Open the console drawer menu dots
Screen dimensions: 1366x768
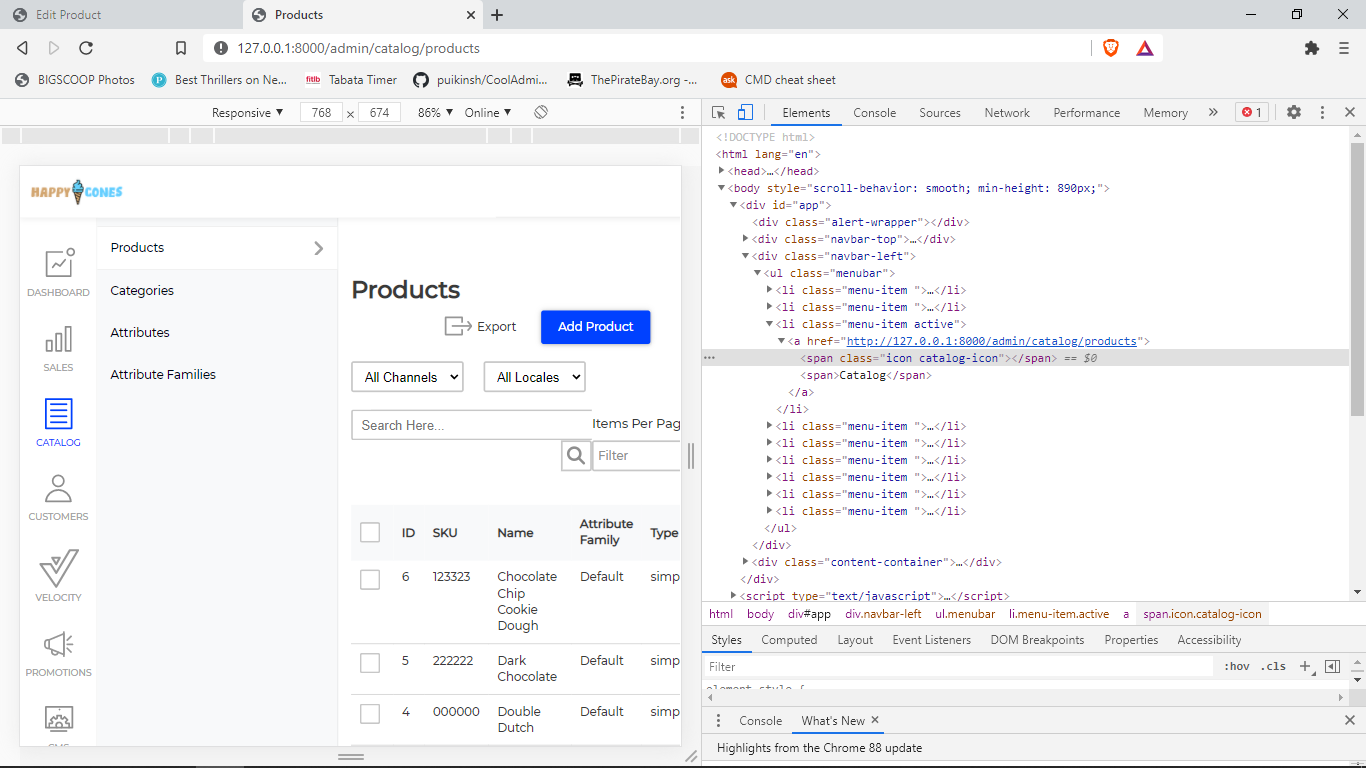pos(718,720)
